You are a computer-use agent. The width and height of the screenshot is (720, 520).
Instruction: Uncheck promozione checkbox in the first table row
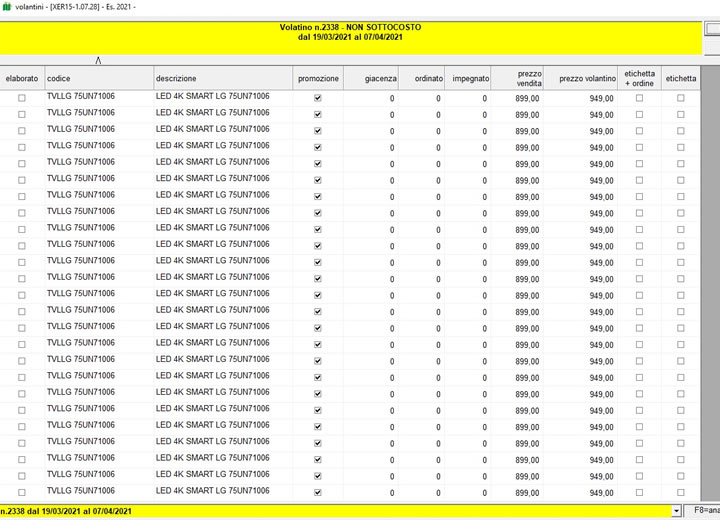[317, 98]
